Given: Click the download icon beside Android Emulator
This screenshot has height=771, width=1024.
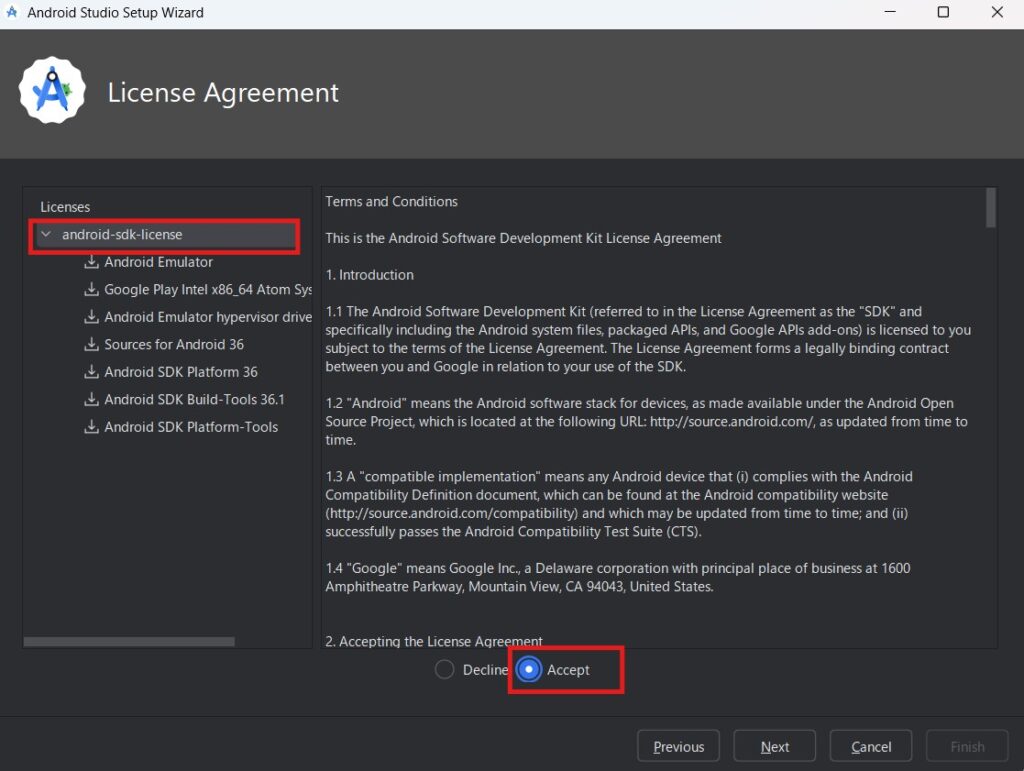Looking at the screenshot, I should tap(92, 262).
